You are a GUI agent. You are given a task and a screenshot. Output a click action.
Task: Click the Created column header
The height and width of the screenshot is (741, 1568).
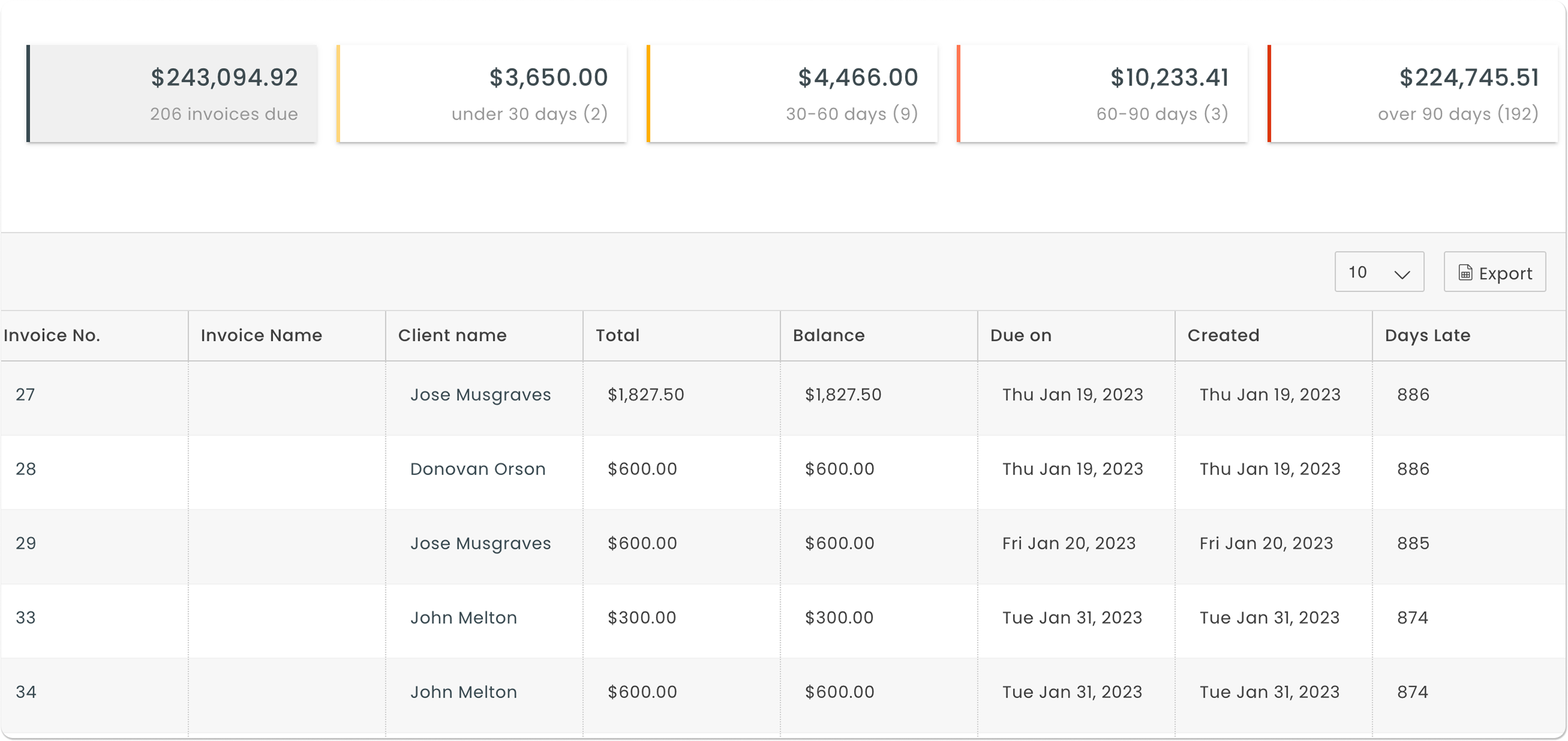click(1223, 335)
